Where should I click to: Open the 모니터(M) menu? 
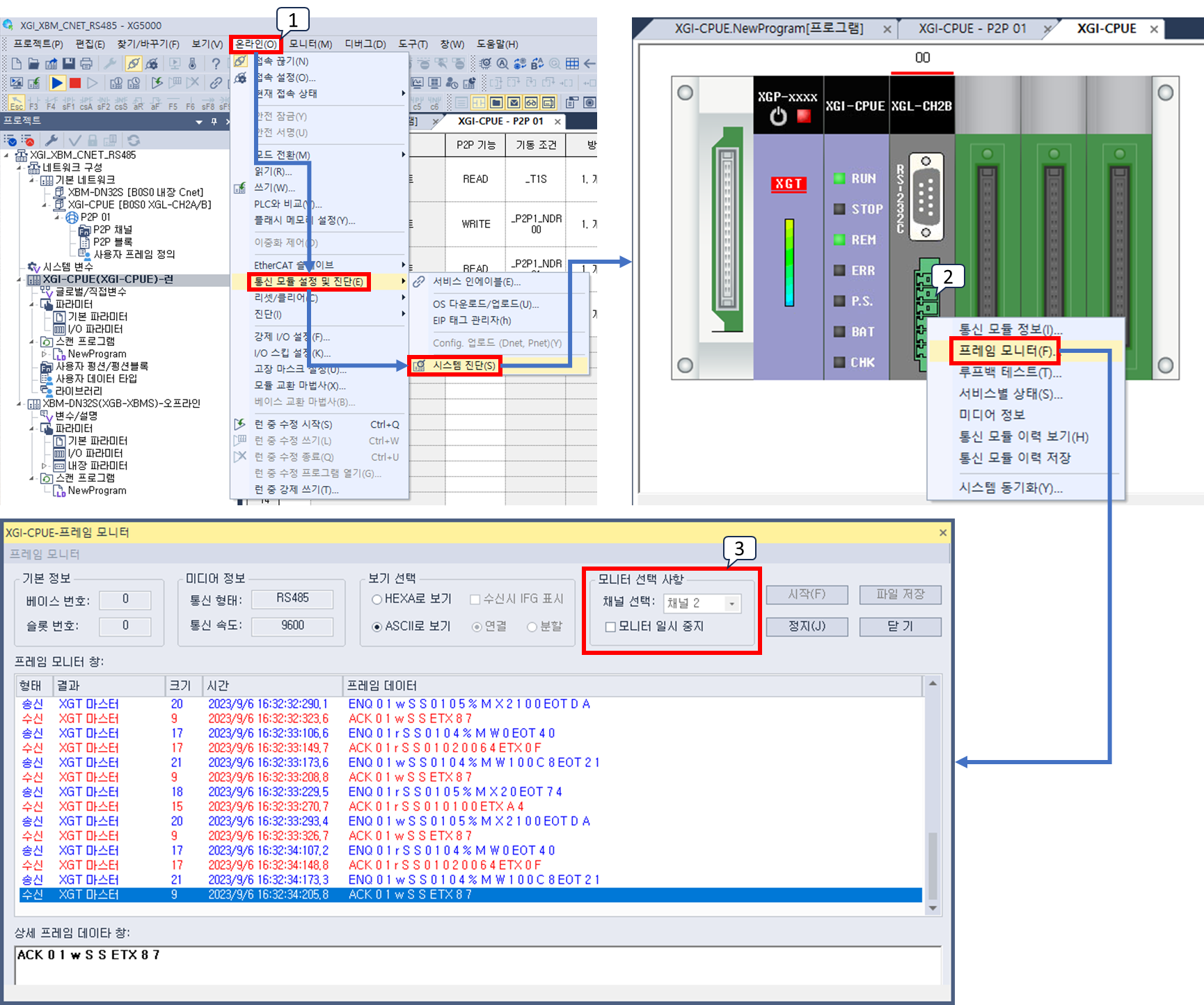(x=310, y=43)
